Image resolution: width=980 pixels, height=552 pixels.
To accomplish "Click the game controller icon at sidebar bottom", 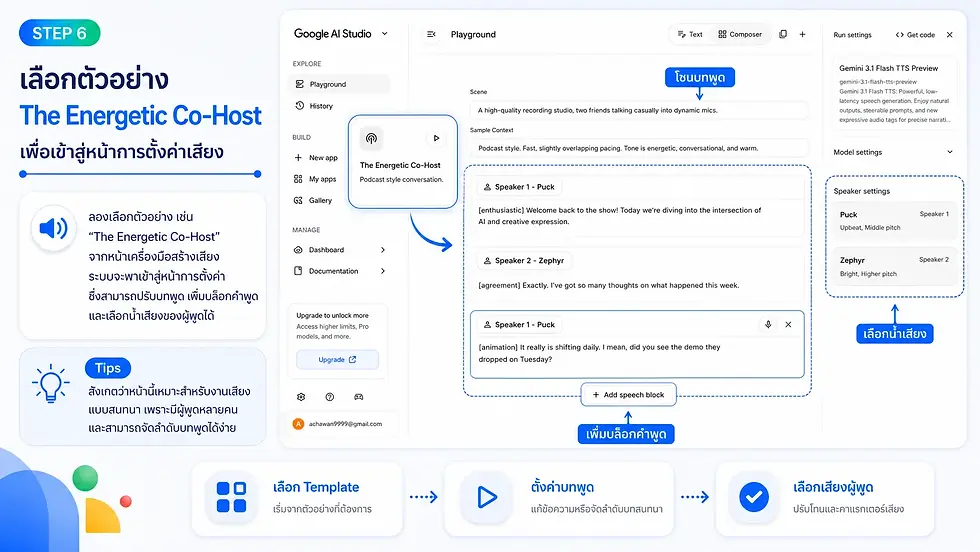I will [359, 397].
